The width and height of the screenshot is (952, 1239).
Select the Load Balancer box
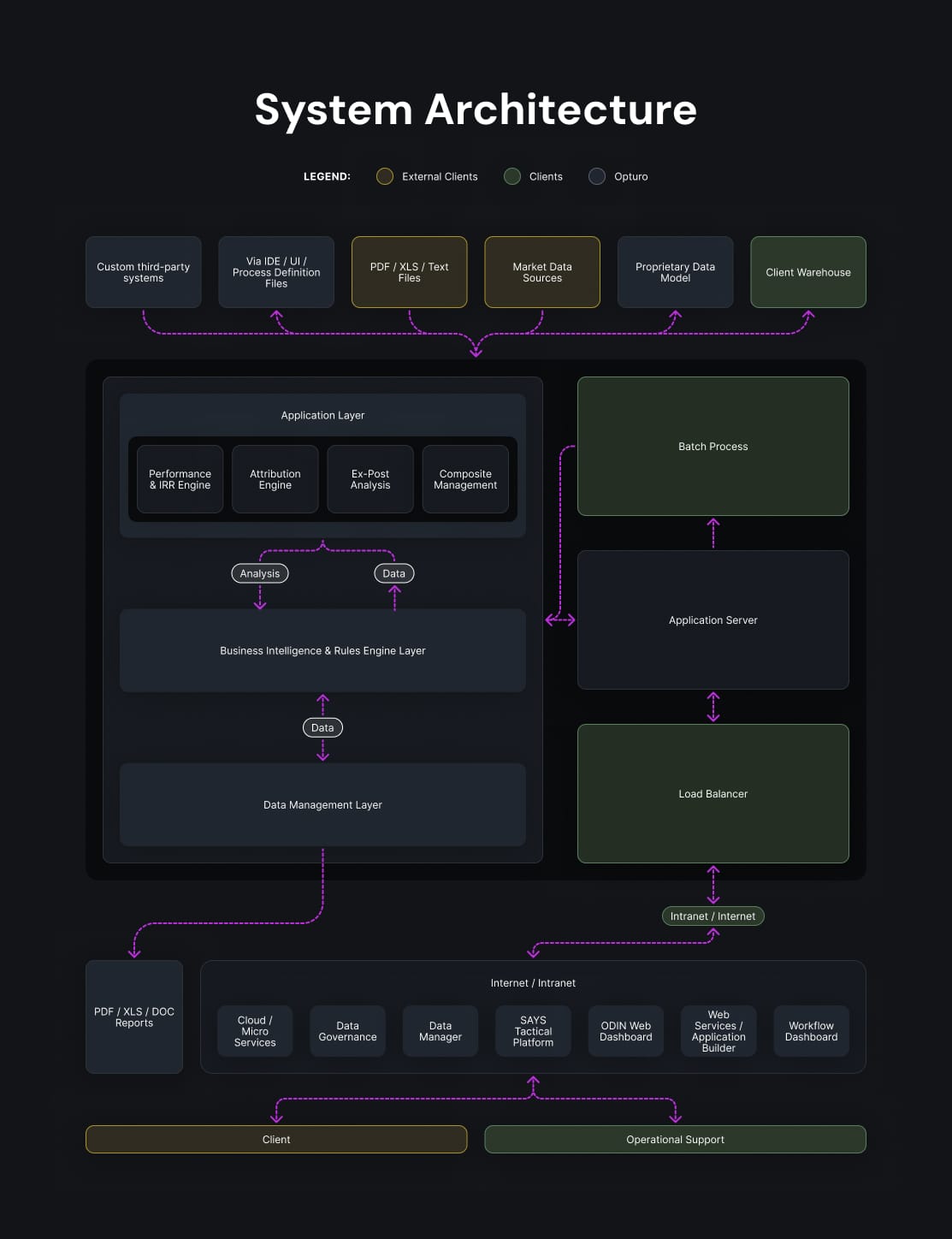pos(713,794)
